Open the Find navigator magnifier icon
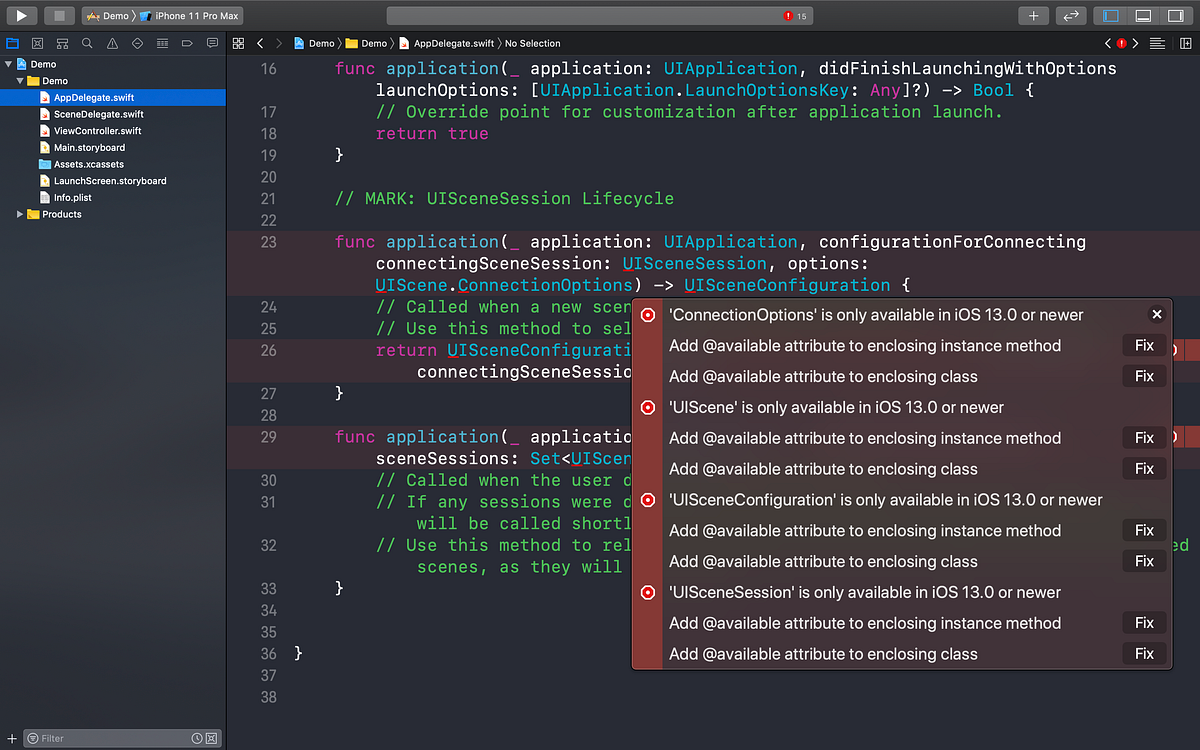This screenshot has height=750, width=1200. (x=86, y=43)
